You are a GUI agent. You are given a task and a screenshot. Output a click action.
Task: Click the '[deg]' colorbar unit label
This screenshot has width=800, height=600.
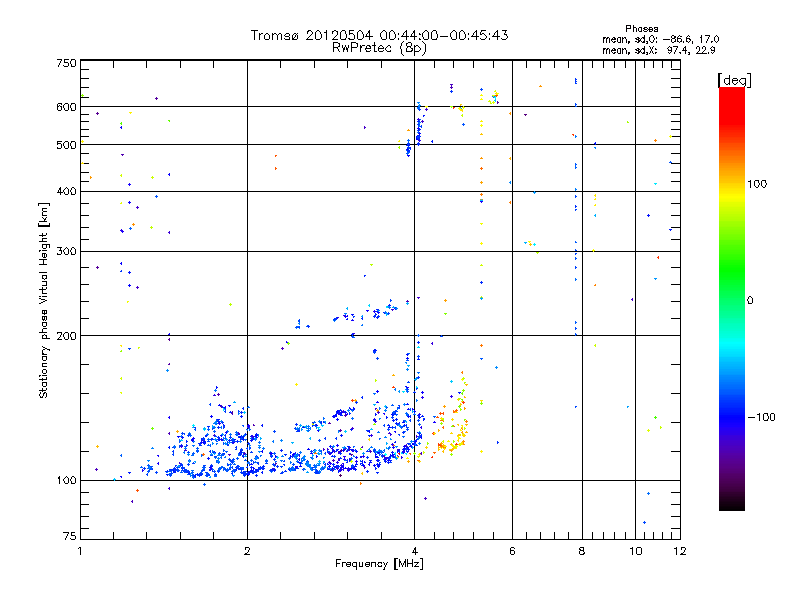[x=734, y=80]
